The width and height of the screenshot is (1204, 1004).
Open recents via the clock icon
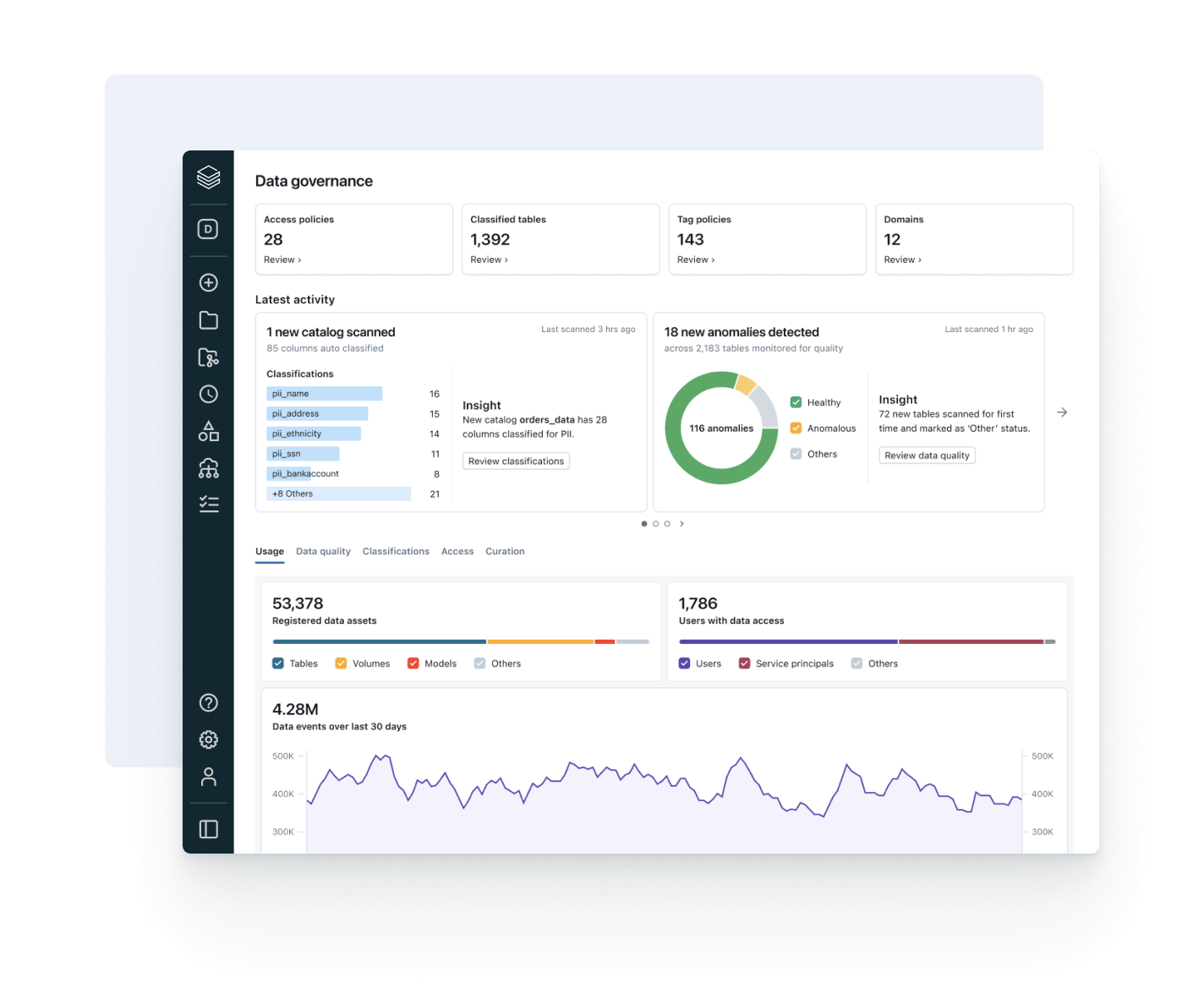tap(208, 394)
